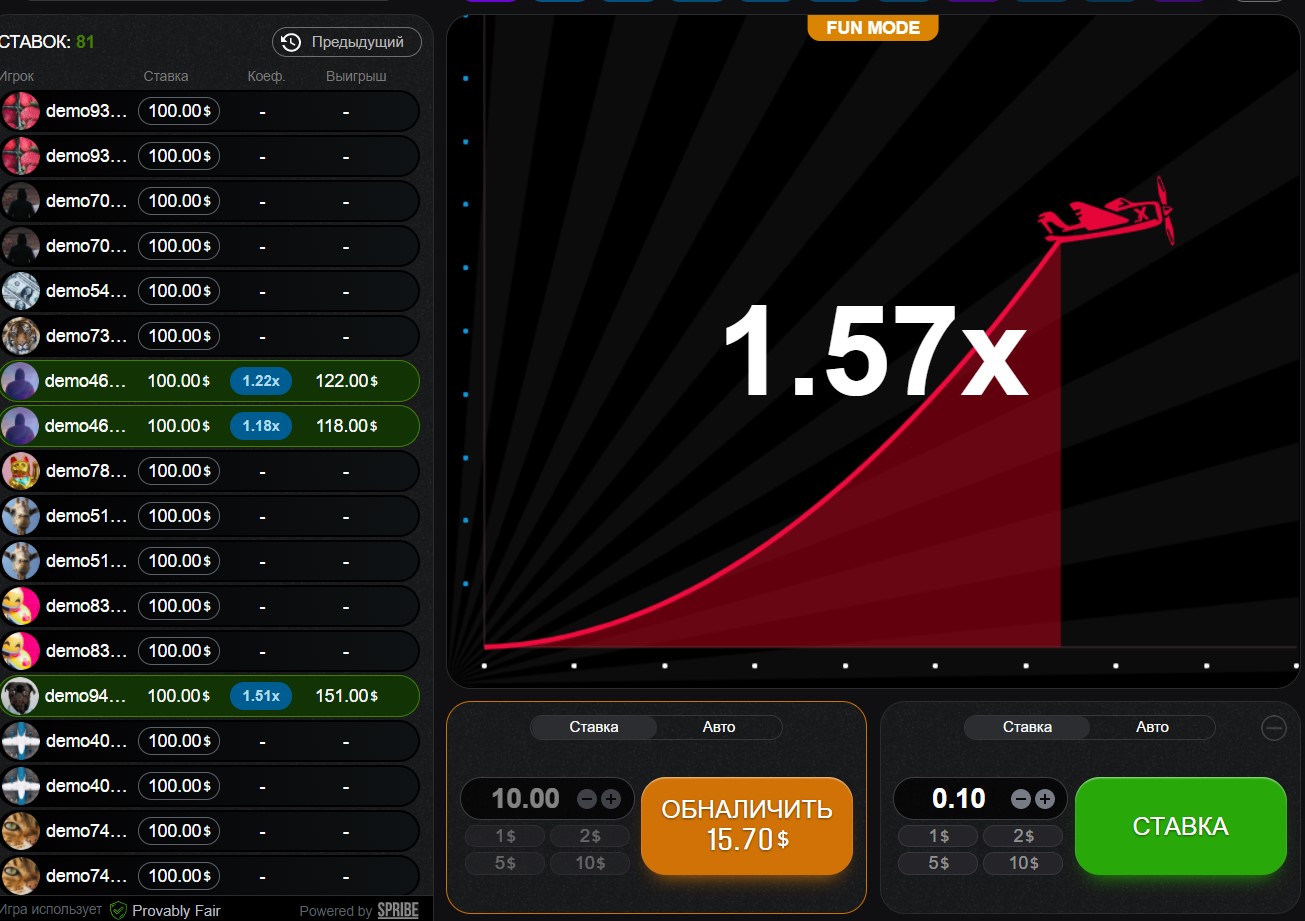This screenshot has height=921, width=1305.
Task: Switch to Авто tab in the orange-bordered bet panel
Action: [x=719, y=727]
